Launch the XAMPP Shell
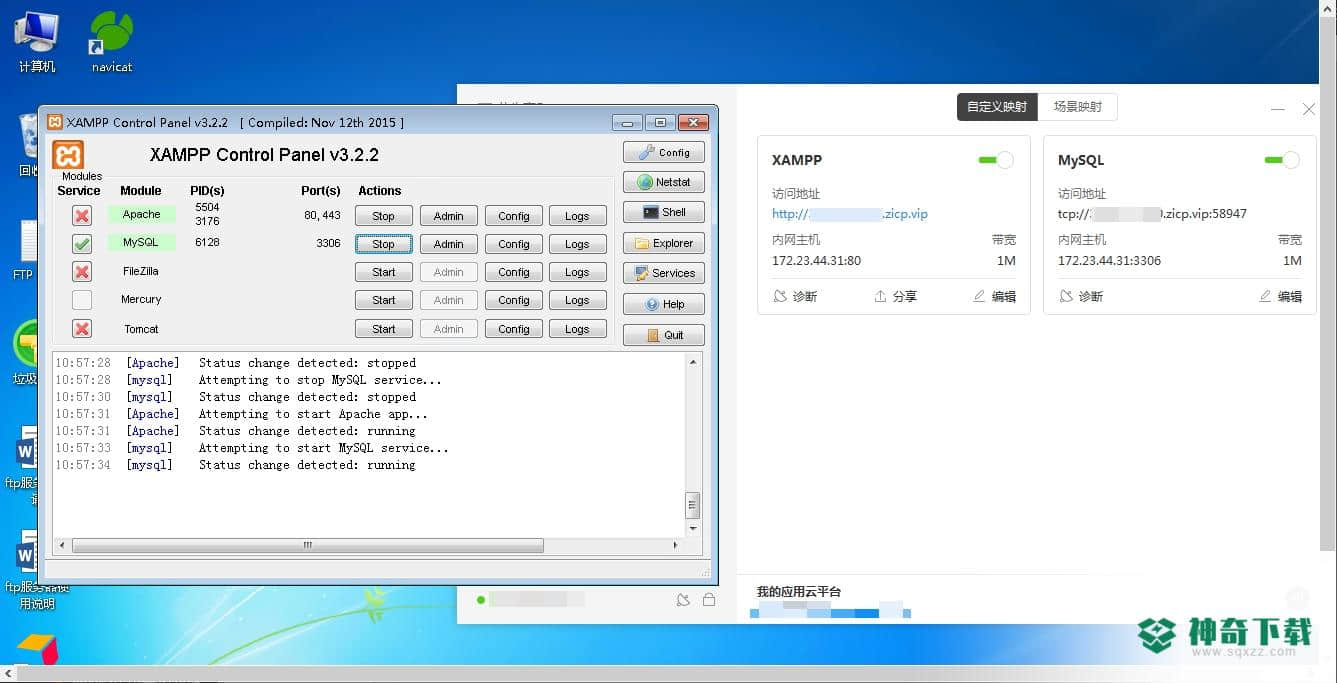 [x=664, y=212]
